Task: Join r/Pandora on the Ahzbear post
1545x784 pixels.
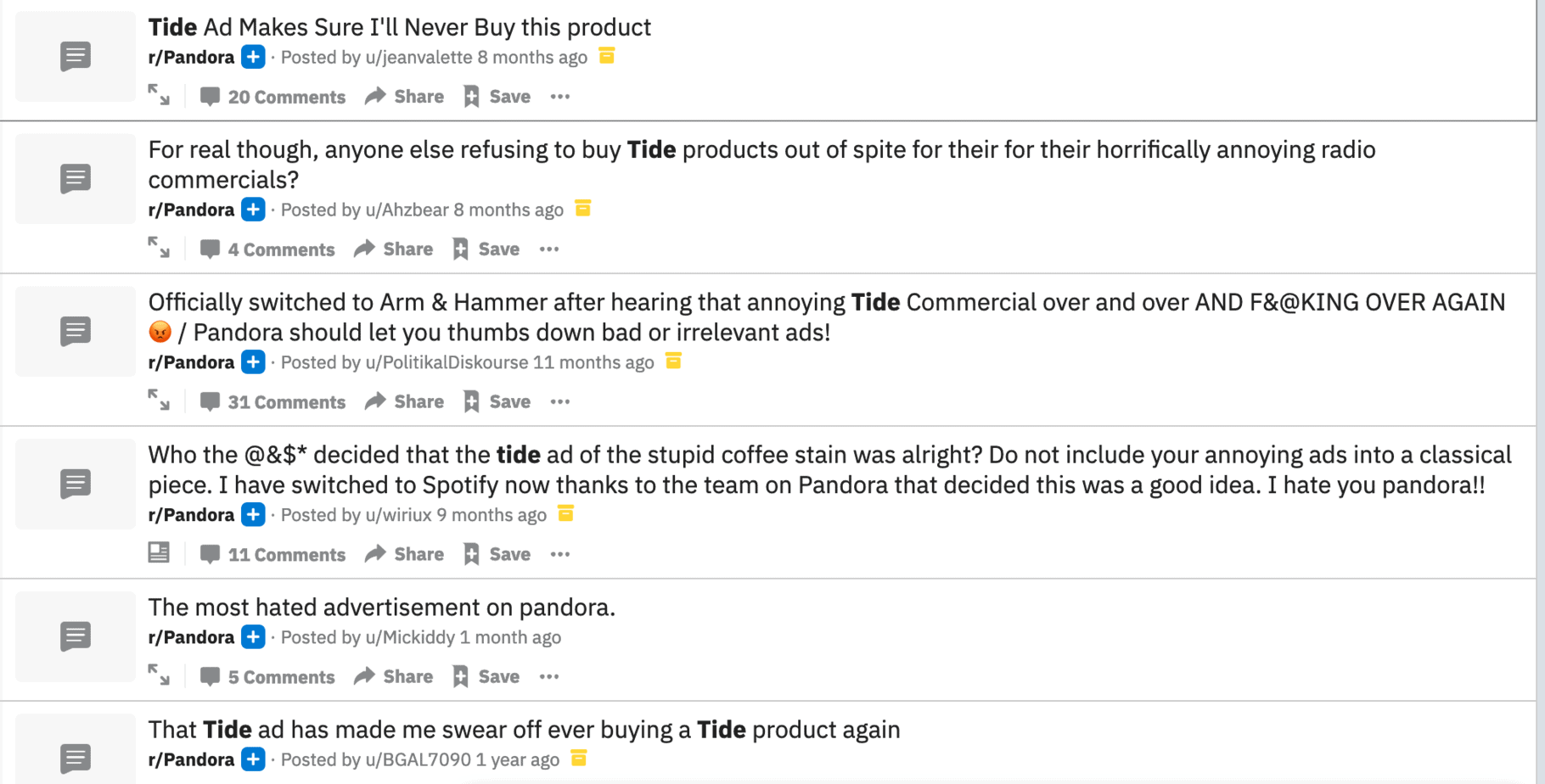Action: tap(253, 210)
